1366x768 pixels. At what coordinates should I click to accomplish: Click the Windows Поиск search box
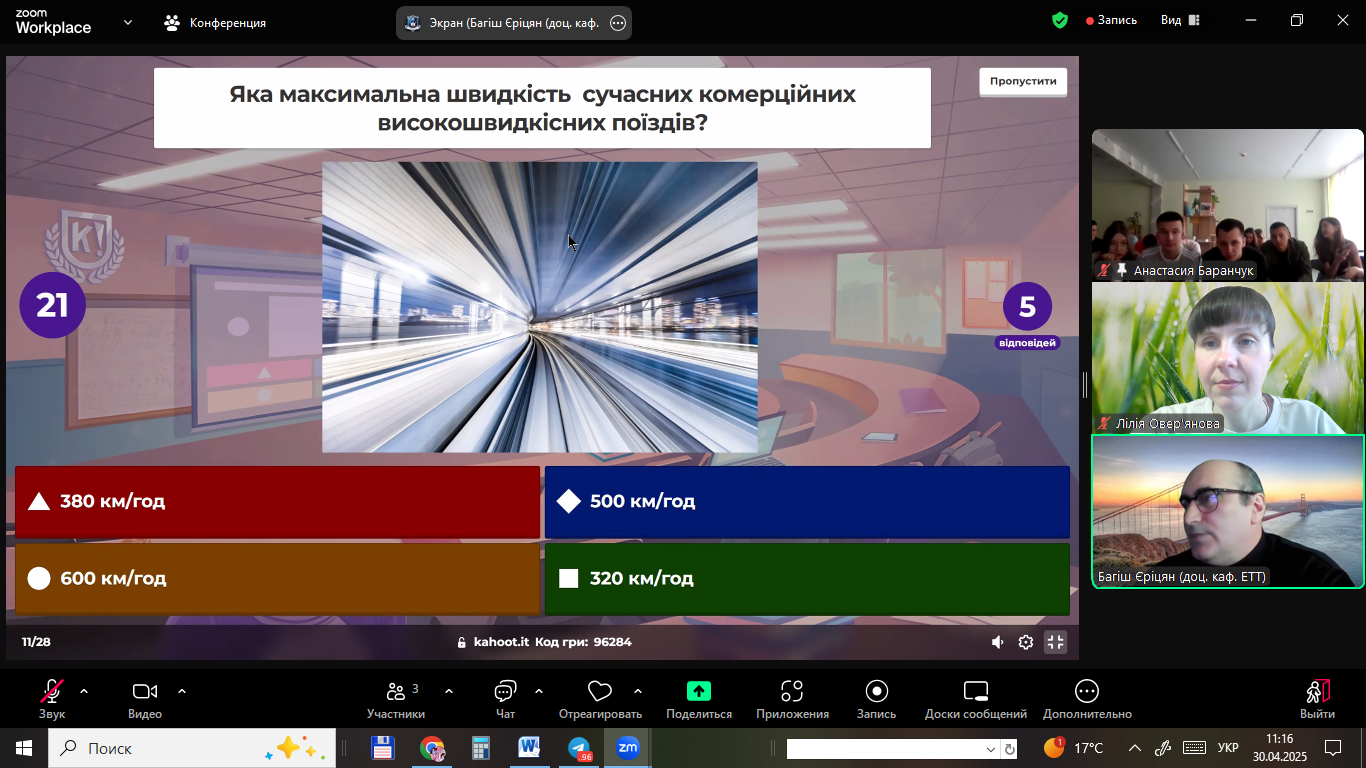(x=191, y=748)
